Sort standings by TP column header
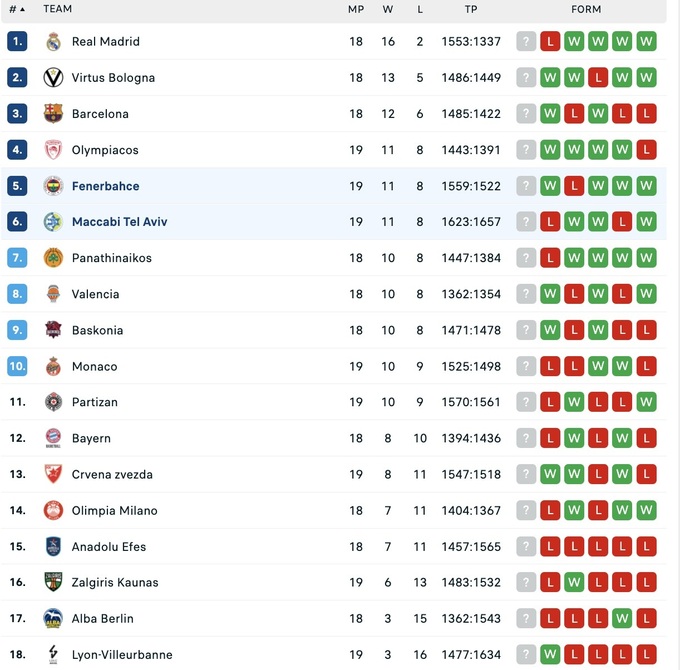The image size is (680, 670). click(x=471, y=9)
